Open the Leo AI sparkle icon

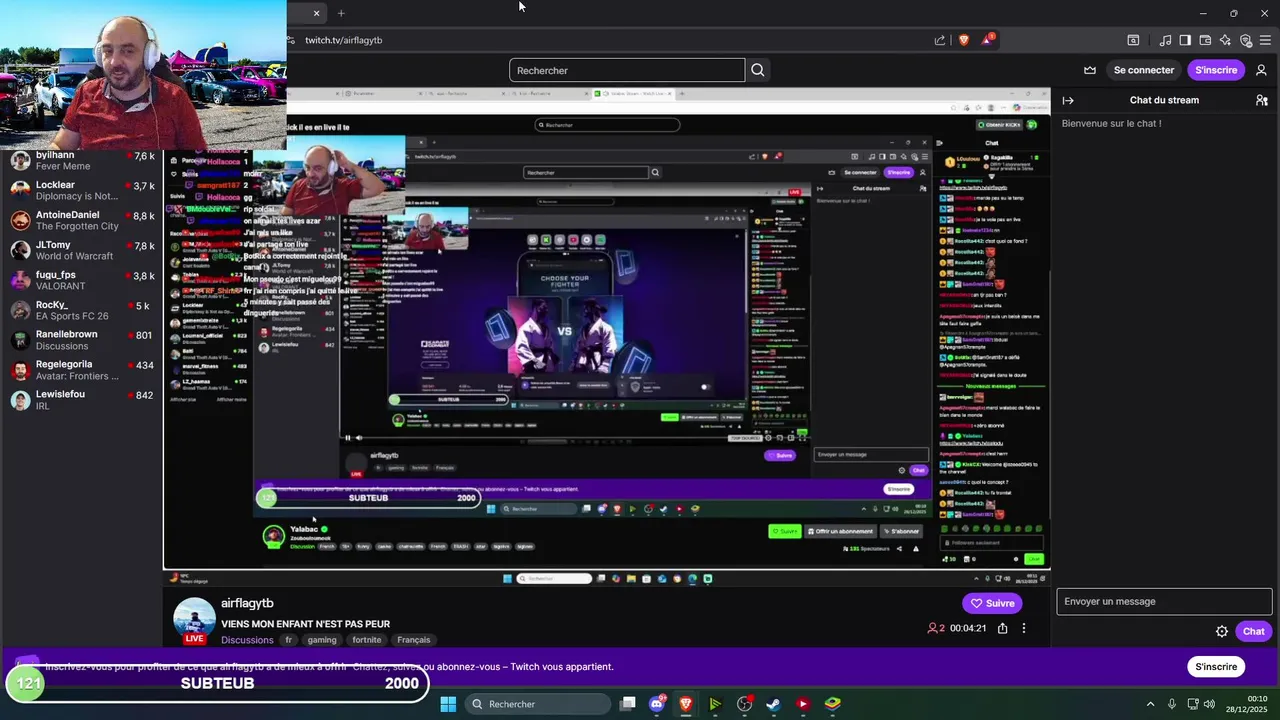tap(1225, 40)
